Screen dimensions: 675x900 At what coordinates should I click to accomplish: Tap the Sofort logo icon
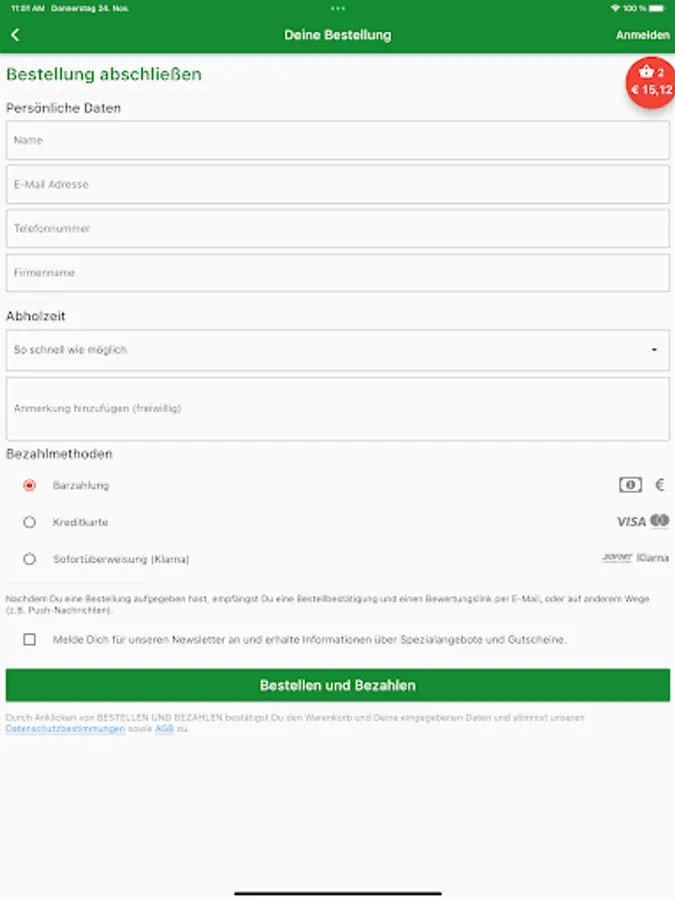[617, 558]
